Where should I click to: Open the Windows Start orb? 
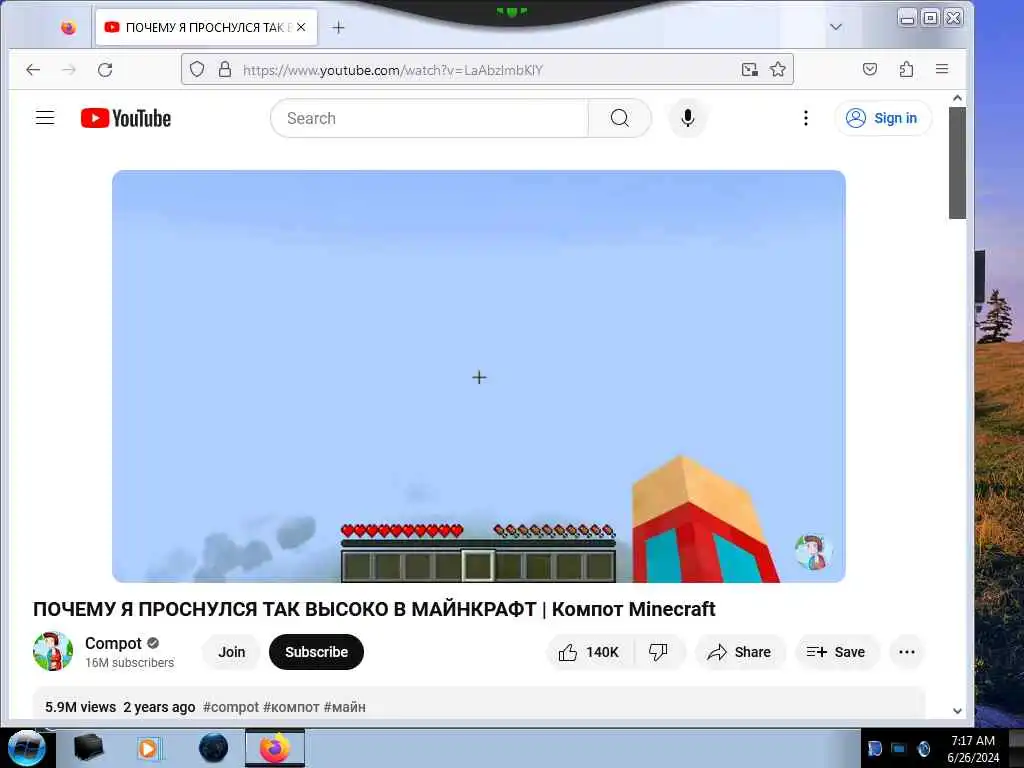click(x=27, y=748)
